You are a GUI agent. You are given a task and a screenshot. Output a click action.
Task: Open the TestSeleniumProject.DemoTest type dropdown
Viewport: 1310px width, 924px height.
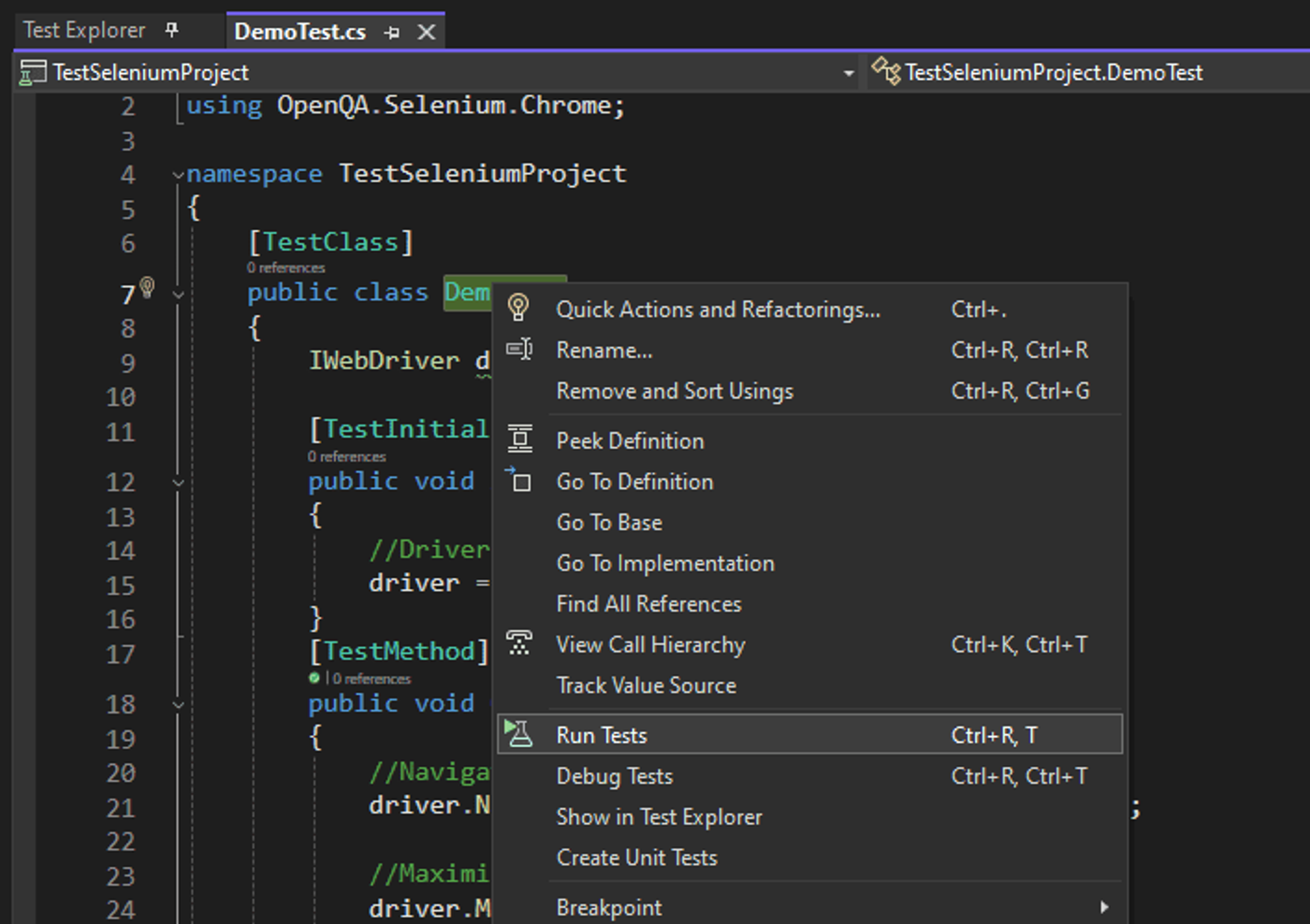[1053, 72]
